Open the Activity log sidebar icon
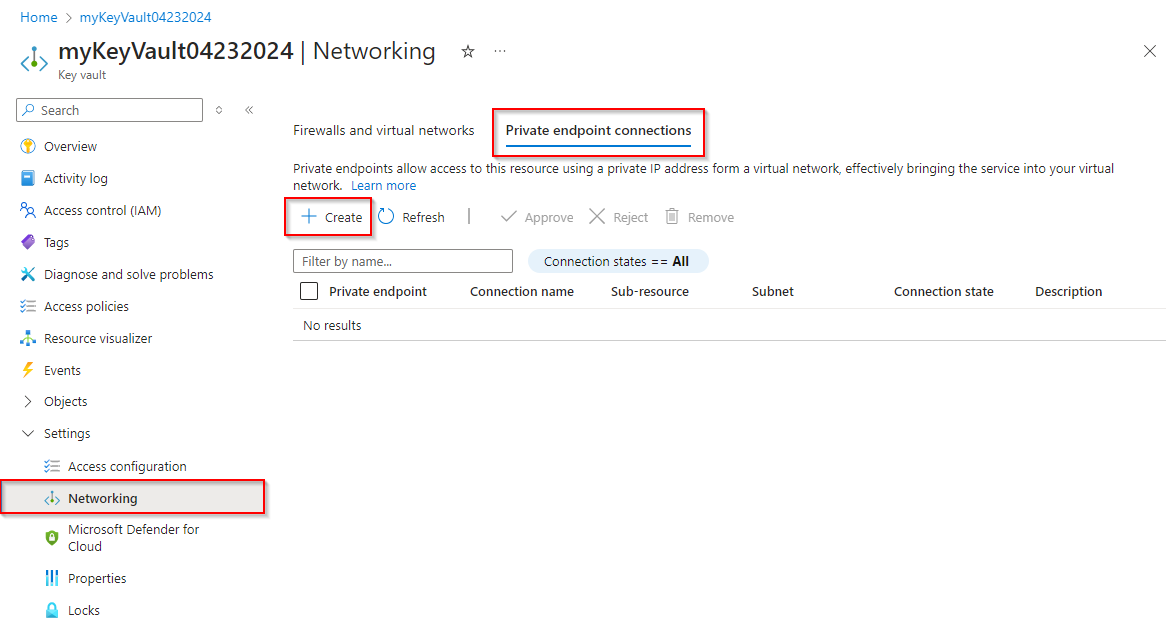The image size is (1169, 627). click(x=28, y=178)
